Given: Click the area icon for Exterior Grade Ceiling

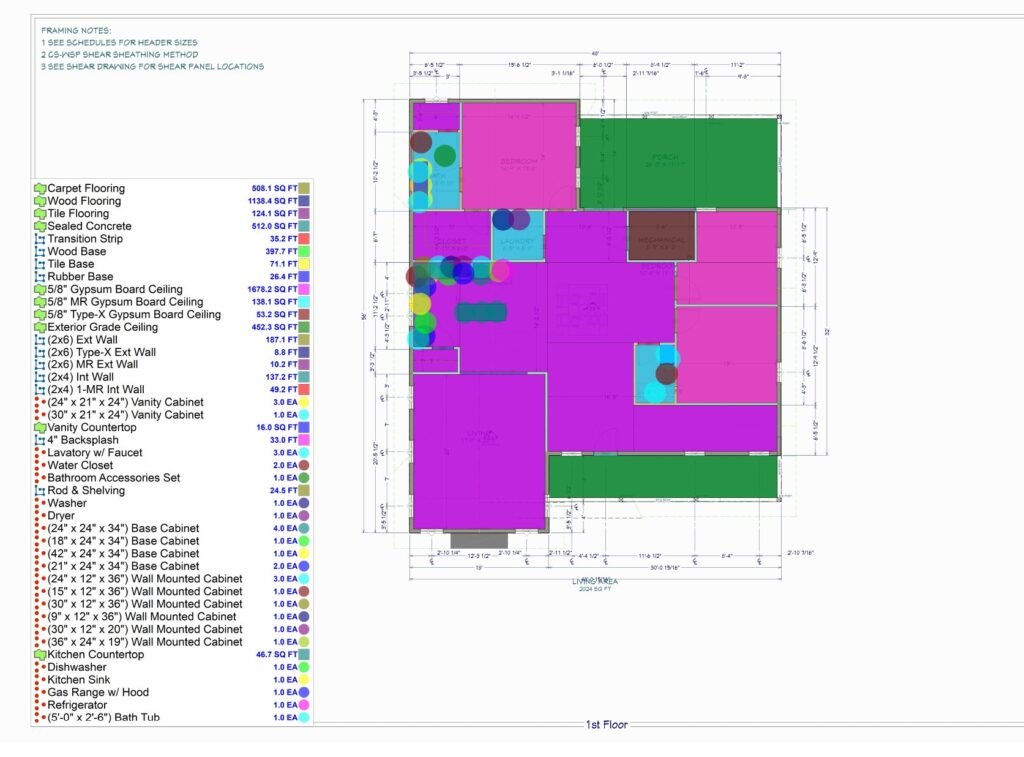Looking at the screenshot, I should [40, 327].
